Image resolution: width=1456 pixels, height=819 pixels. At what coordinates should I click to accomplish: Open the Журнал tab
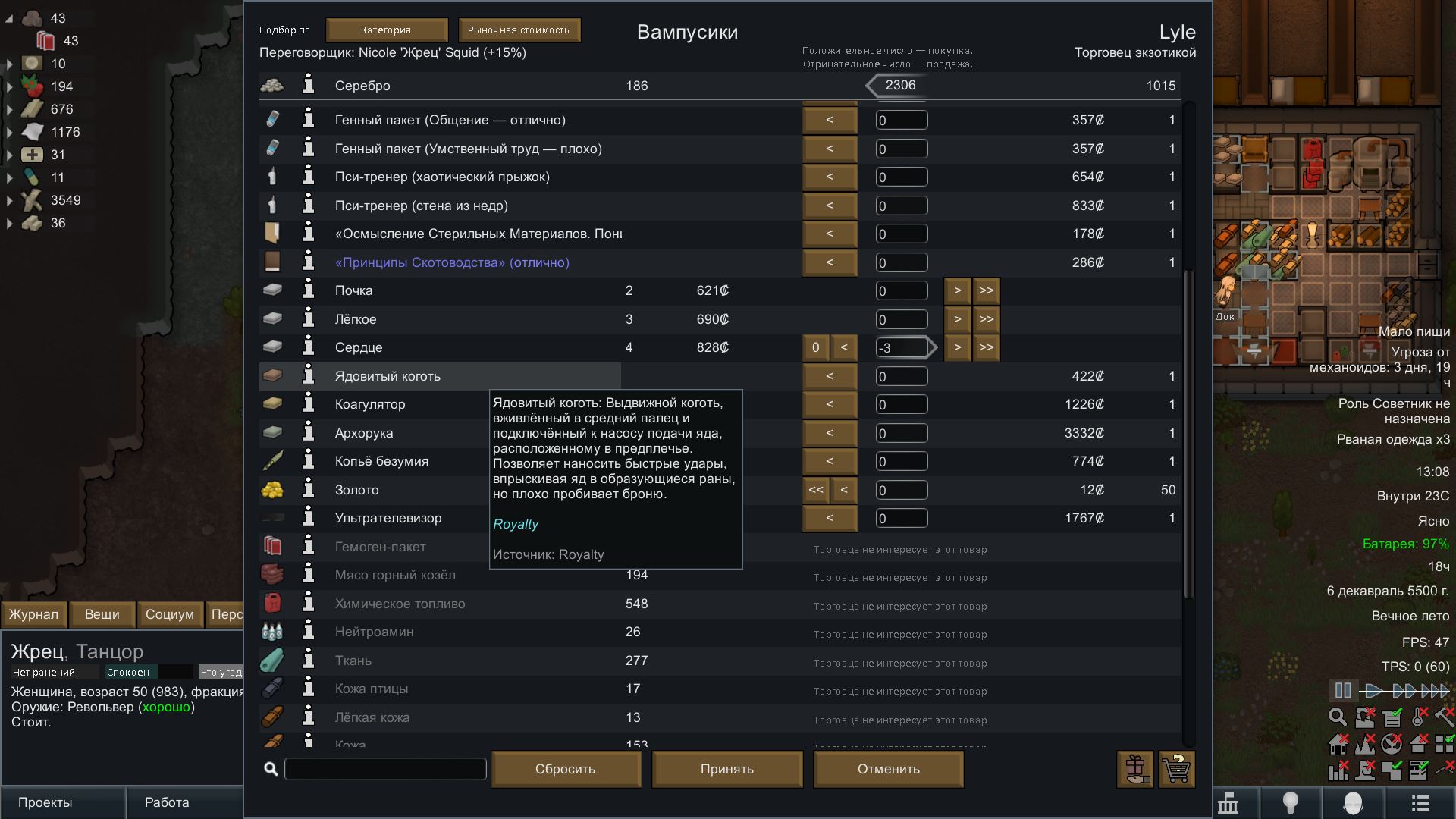click(x=33, y=614)
